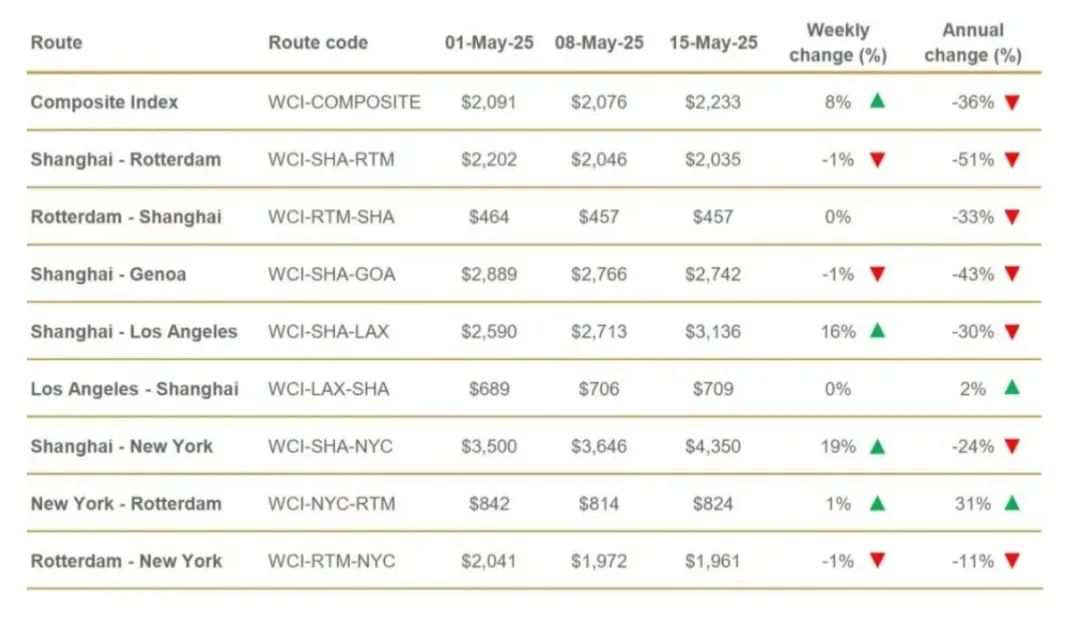This screenshot has width=1080, height=619.
Task: Click red annual arrow for Rotterdam - Shanghai
Action: 1012,217
